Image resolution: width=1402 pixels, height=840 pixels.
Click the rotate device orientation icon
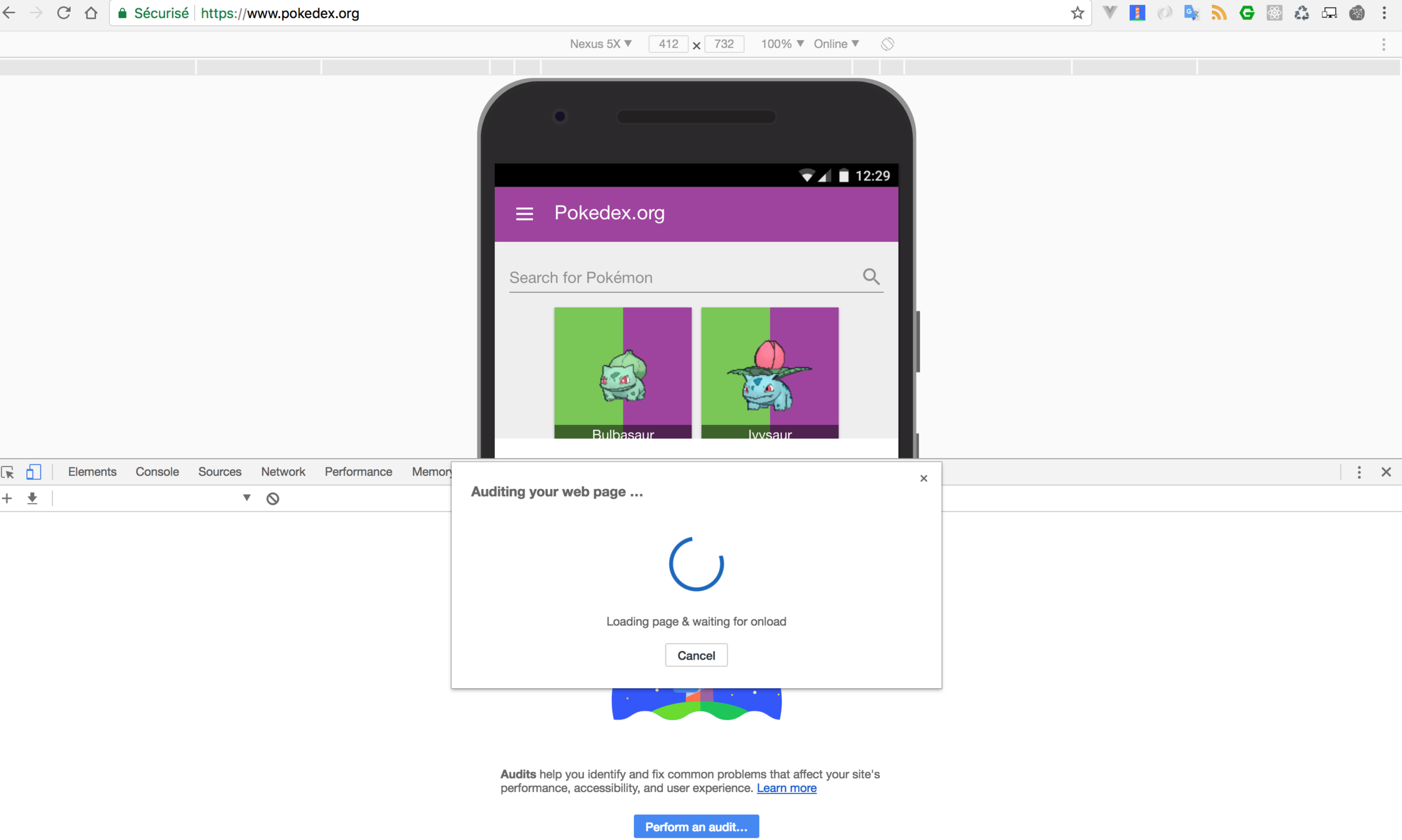[x=887, y=44]
